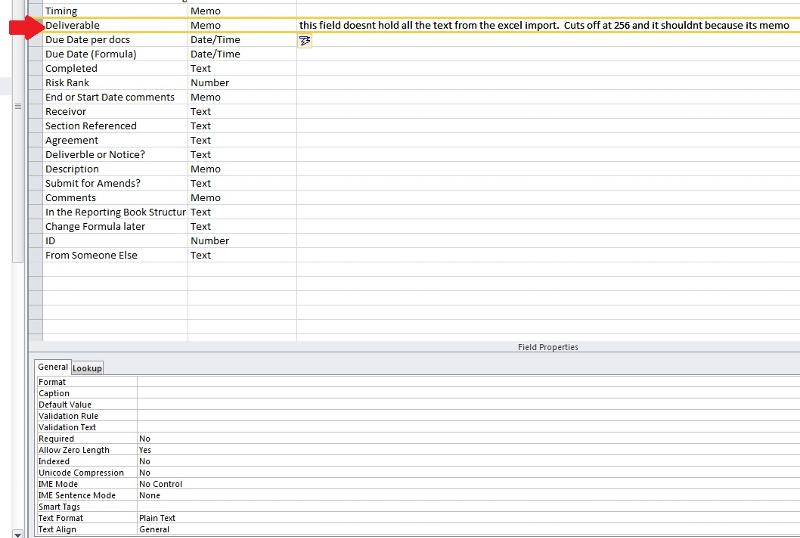
Task: Click the Caption property value box
Action: click(468, 393)
